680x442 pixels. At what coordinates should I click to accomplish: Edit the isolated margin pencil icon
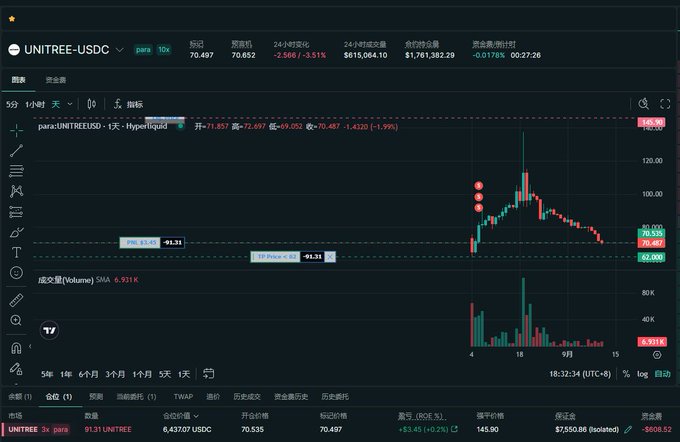[628, 429]
